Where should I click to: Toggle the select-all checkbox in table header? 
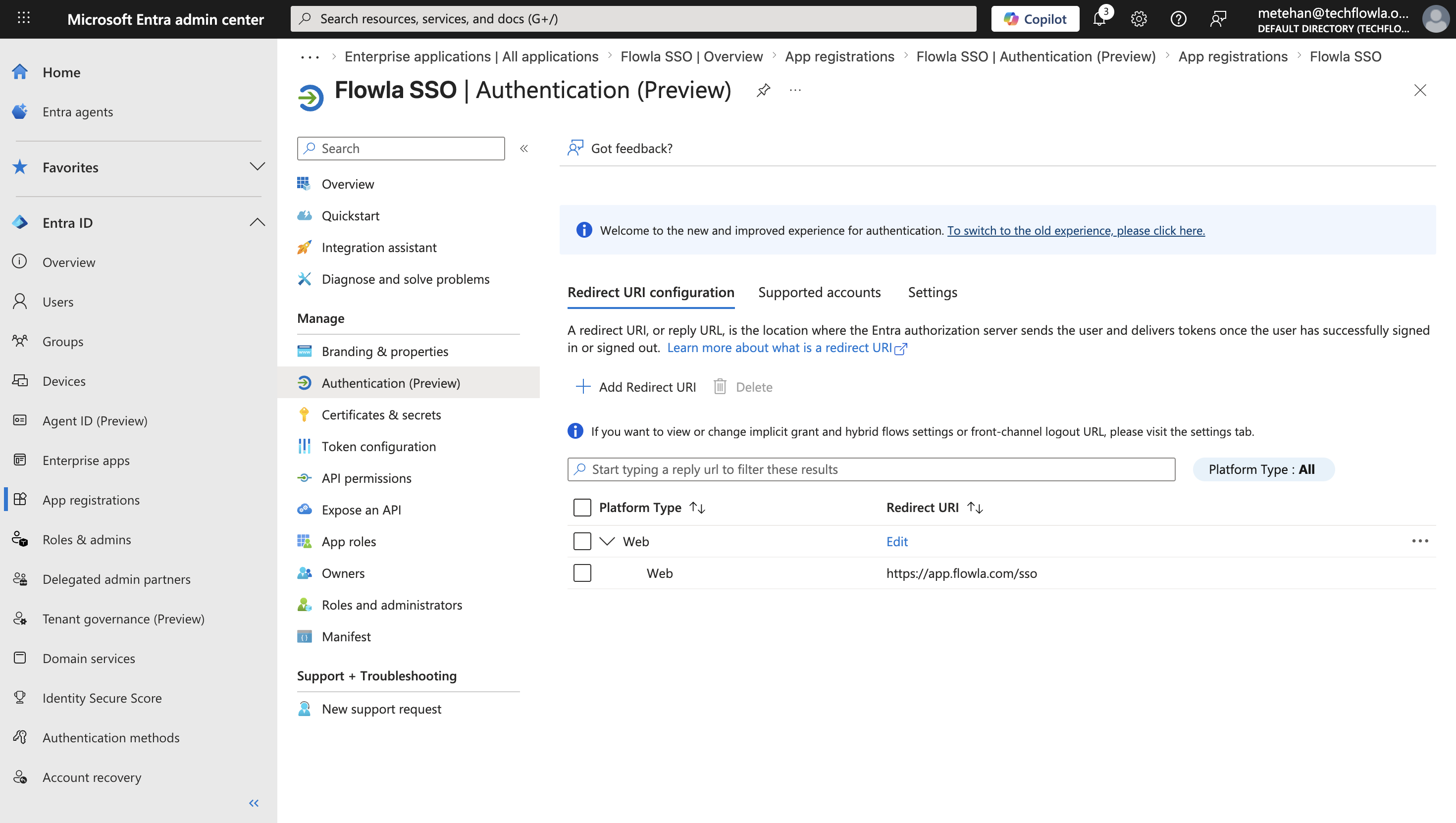point(582,507)
